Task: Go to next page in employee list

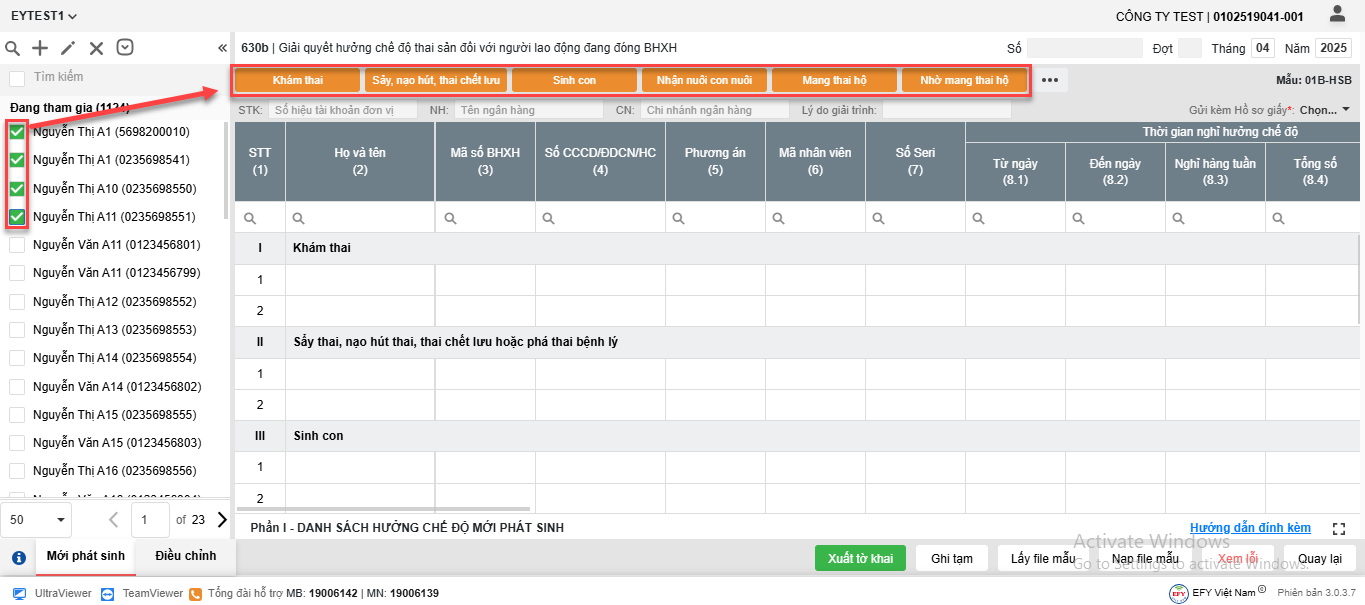Action: click(x=222, y=519)
